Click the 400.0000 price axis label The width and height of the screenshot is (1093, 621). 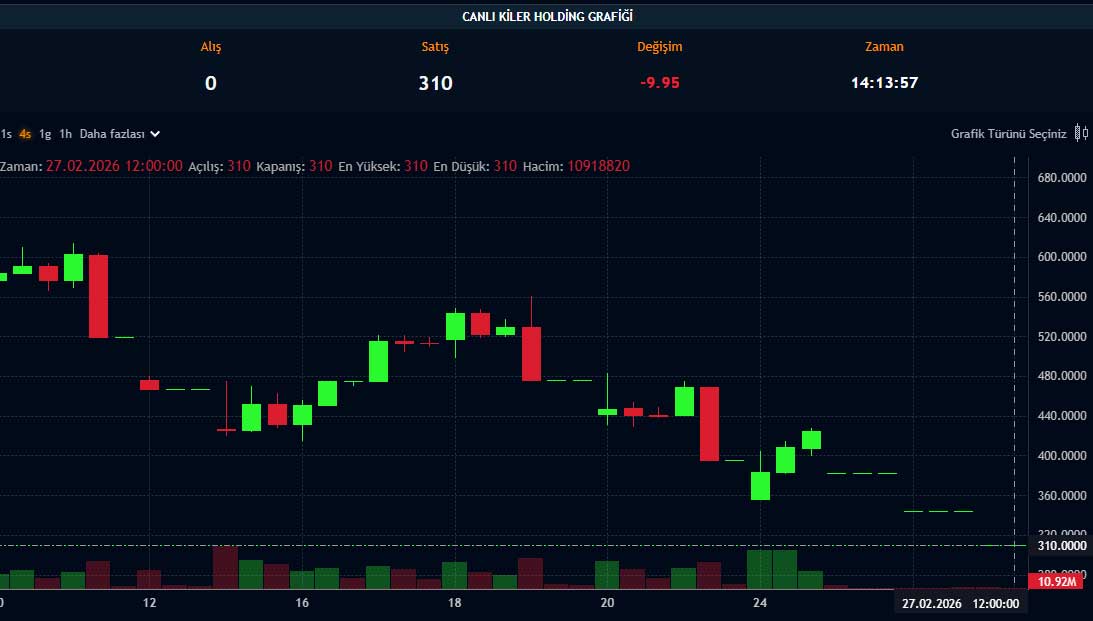[x=1062, y=456]
